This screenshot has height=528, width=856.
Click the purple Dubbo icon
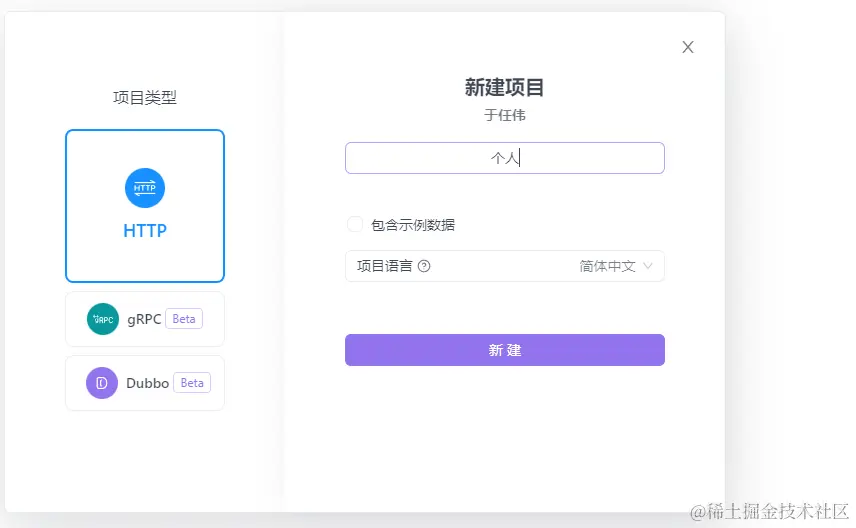(102, 383)
